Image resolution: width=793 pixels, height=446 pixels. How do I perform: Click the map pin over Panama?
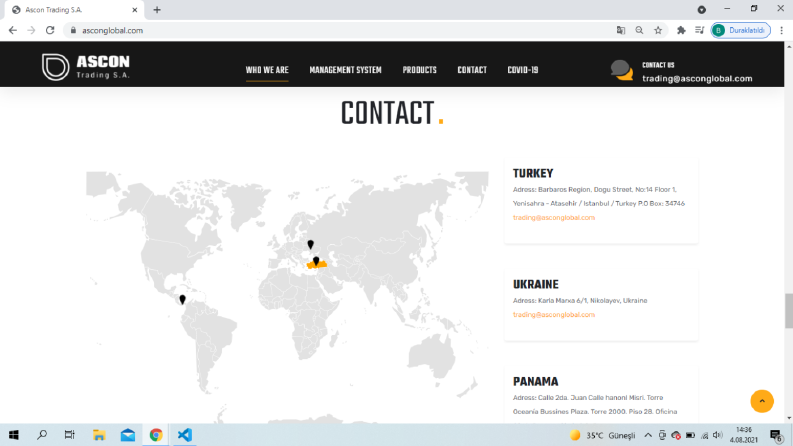(x=183, y=299)
